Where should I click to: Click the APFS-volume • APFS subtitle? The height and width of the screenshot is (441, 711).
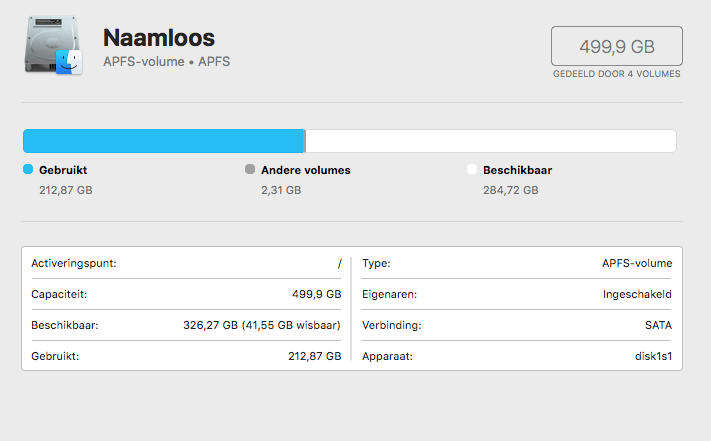(166, 62)
